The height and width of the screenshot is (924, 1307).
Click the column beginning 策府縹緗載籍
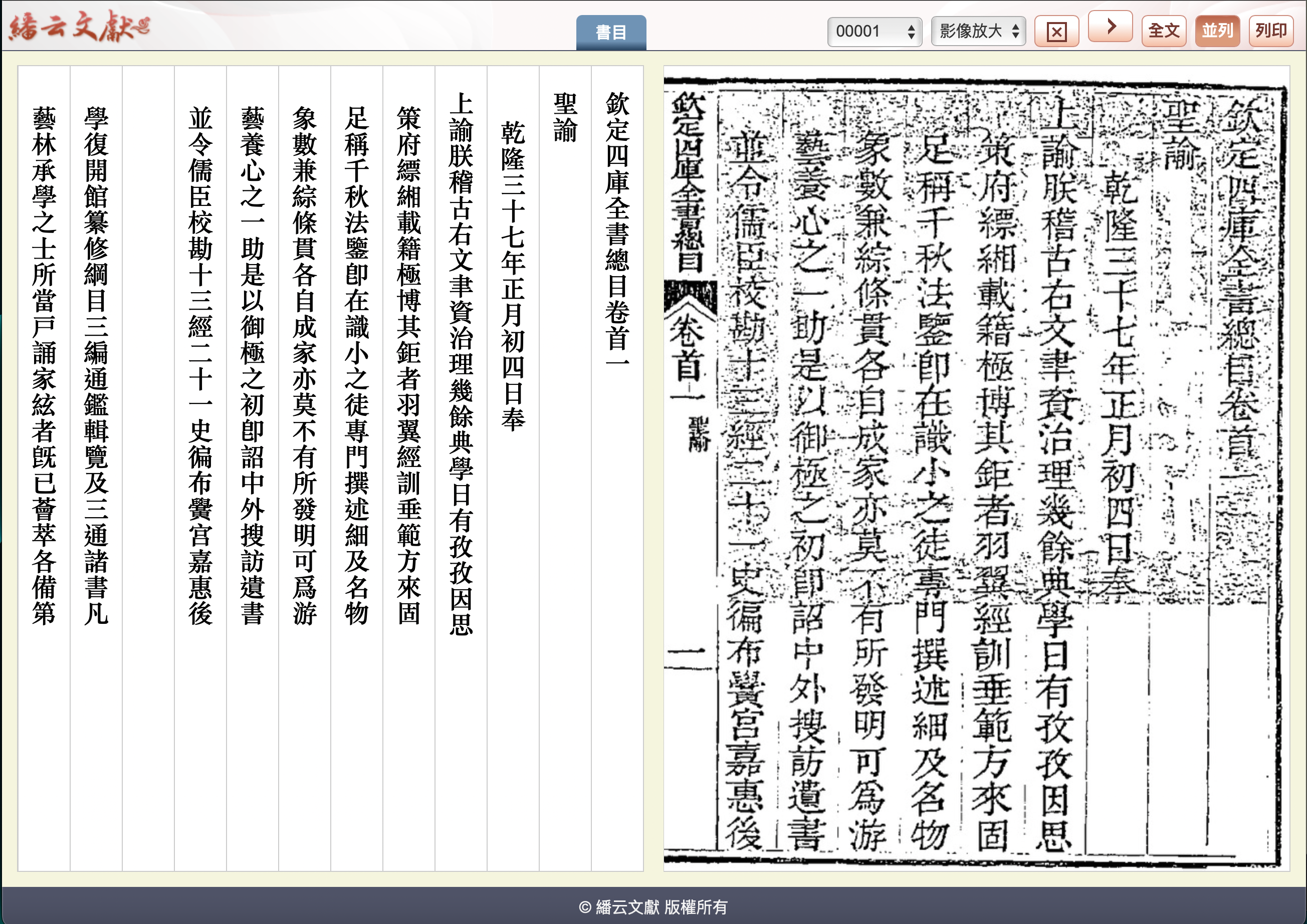(409, 364)
